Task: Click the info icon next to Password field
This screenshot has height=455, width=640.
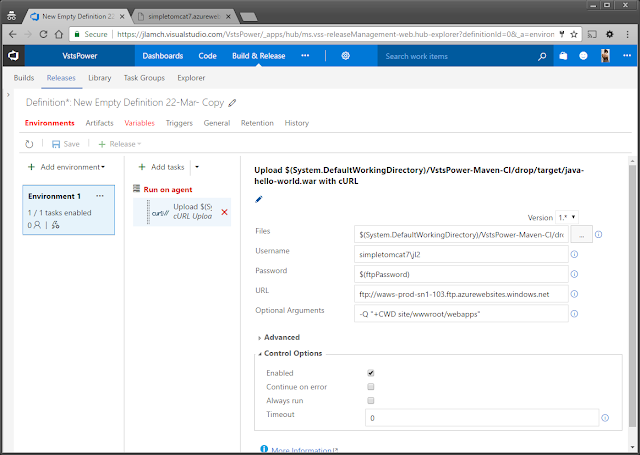Action: pyautogui.click(x=574, y=274)
